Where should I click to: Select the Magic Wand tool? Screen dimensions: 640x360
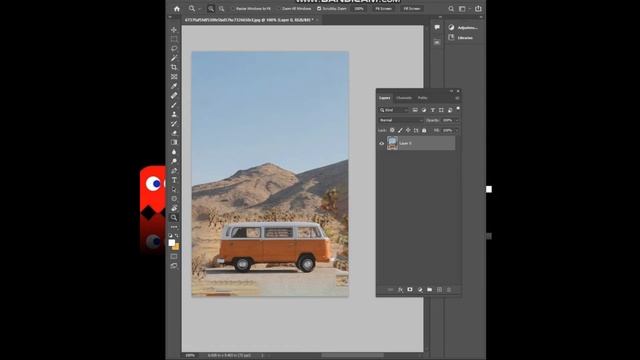[x=174, y=58]
